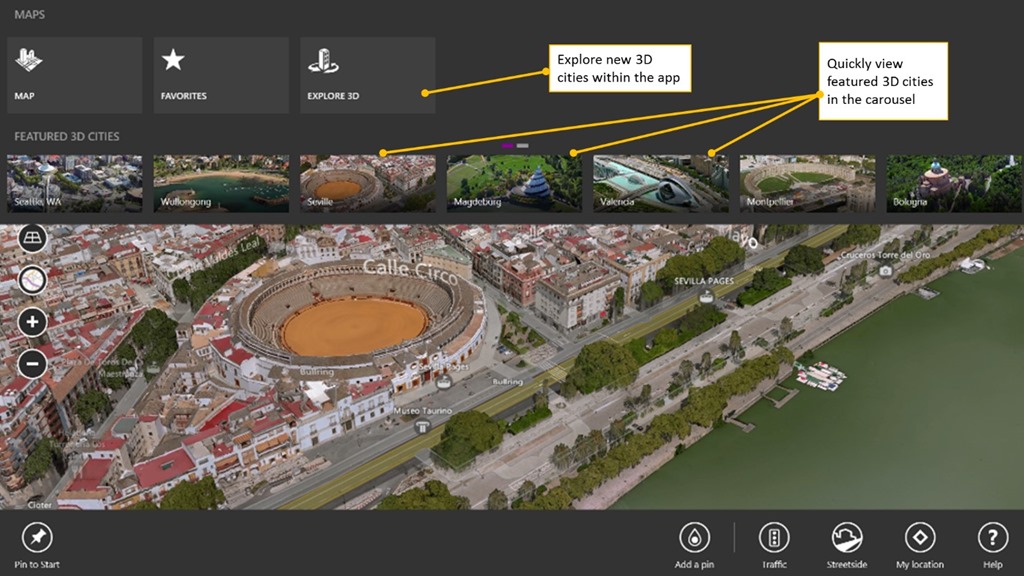Viewport: 1024px width, 576px height.
Task: Zoom out with the minus button
Action: [32, 364]
